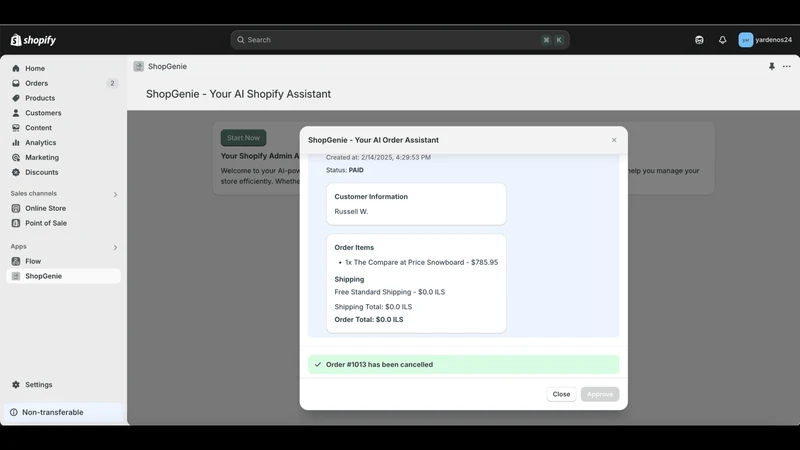Screen dimensions: 800x450
Task: Open the Sidekick assistant icon in the top bar
Action: 699,40
